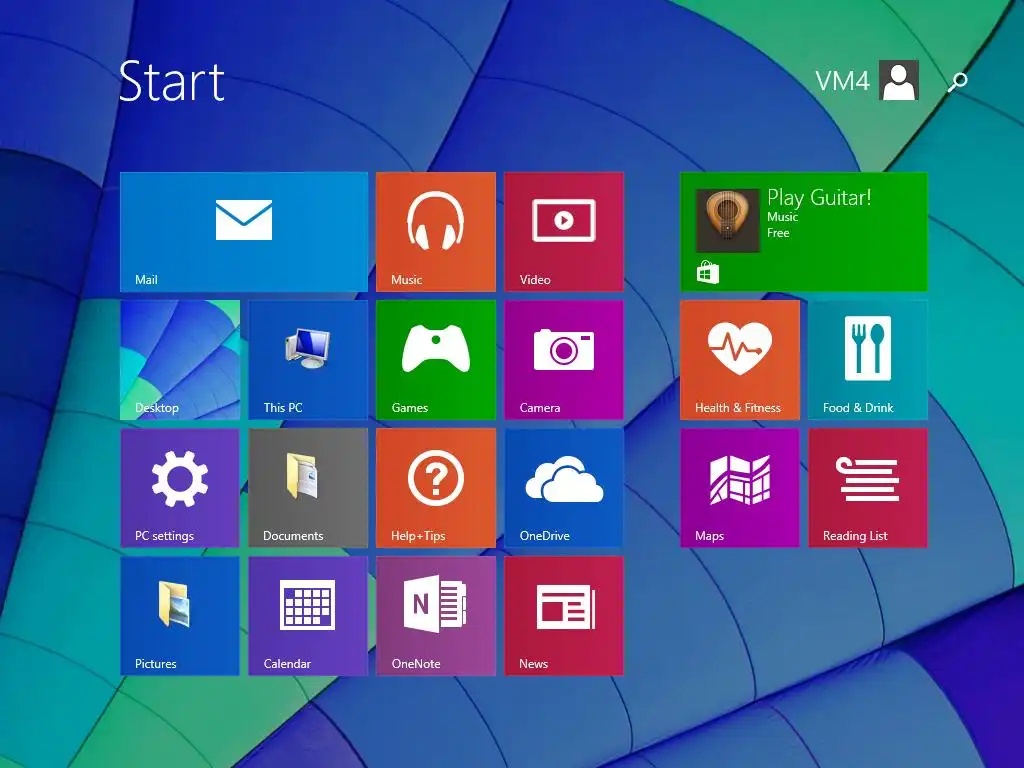Screen dimensions: 1024x768
Task: Launch the Games tile
Action: click(436, 360)
